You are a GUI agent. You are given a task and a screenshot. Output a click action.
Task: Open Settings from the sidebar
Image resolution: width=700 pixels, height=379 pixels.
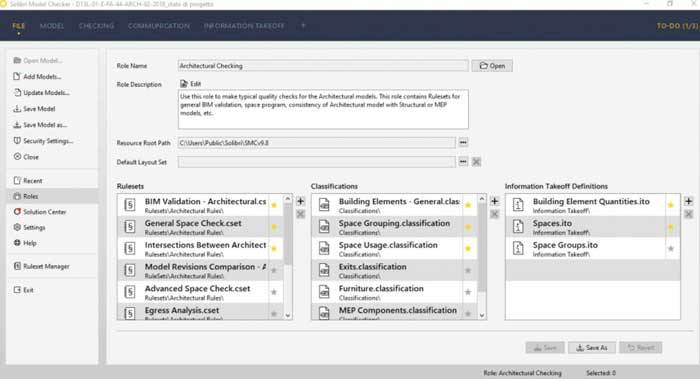pyautogui.click(x=29, y=228)
